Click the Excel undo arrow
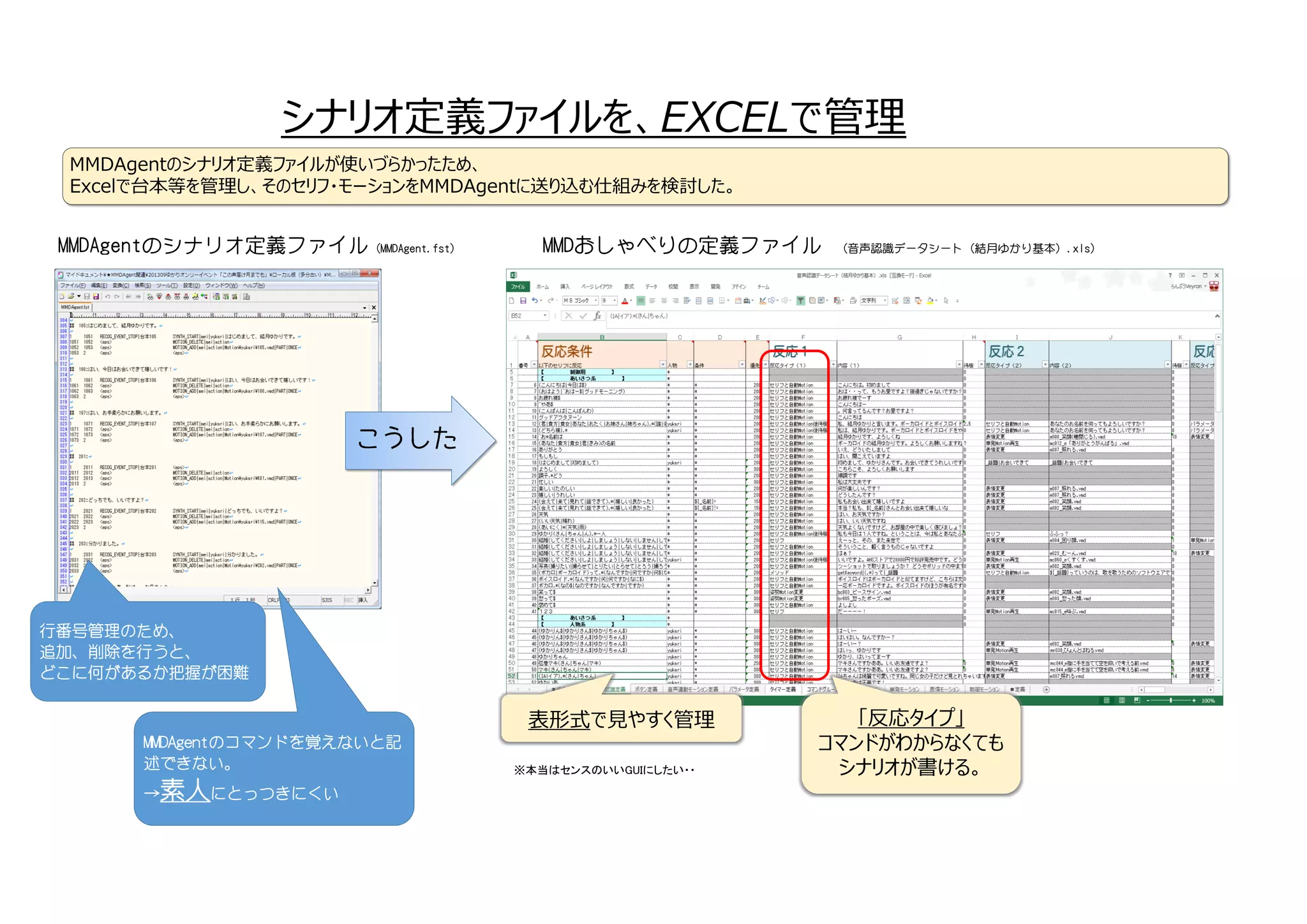The height and width of the screenshot is (924, 1307). point(535,301)
